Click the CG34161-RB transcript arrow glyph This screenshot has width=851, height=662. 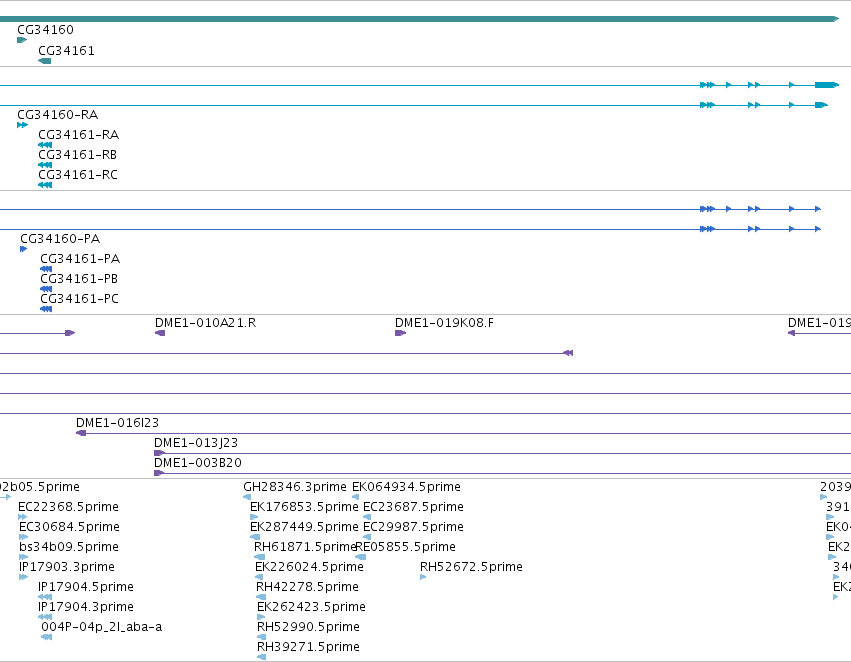[x=45, y=166]
